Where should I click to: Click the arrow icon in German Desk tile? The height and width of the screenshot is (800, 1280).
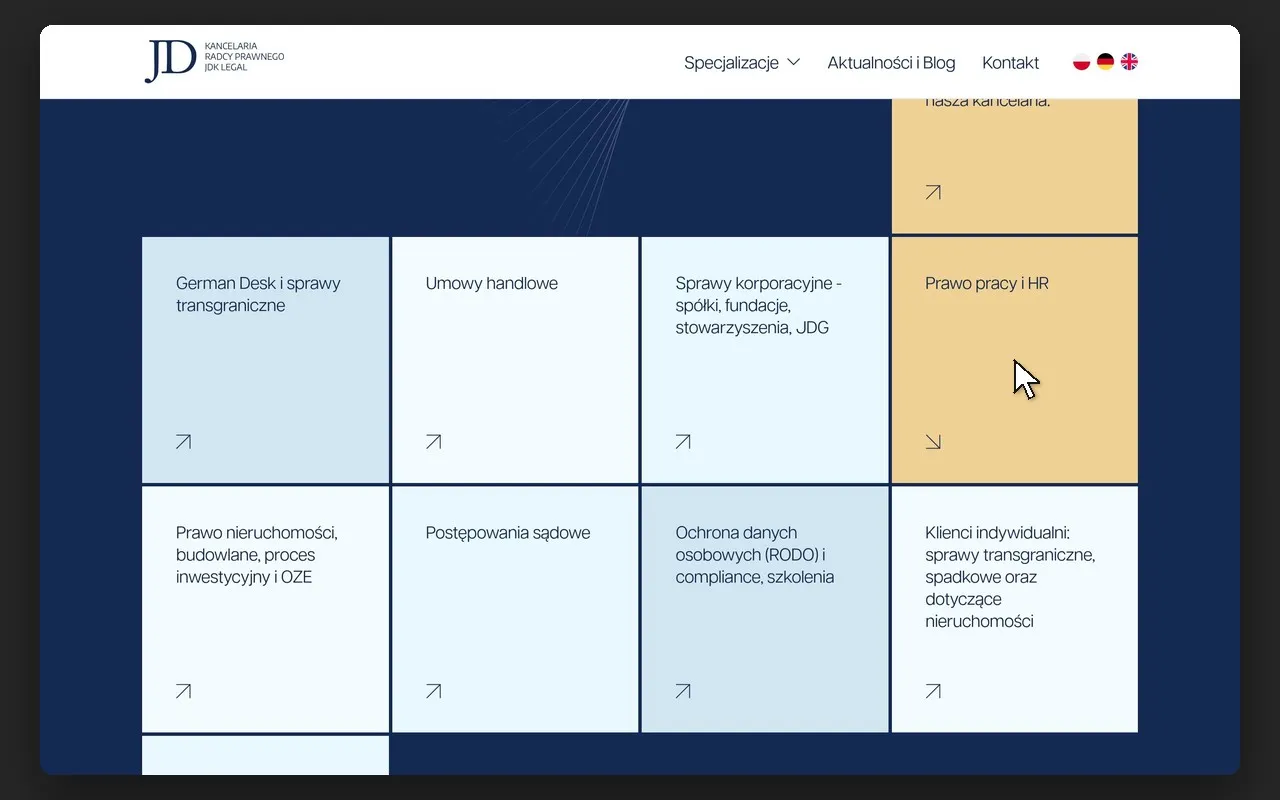click(183, 441)
